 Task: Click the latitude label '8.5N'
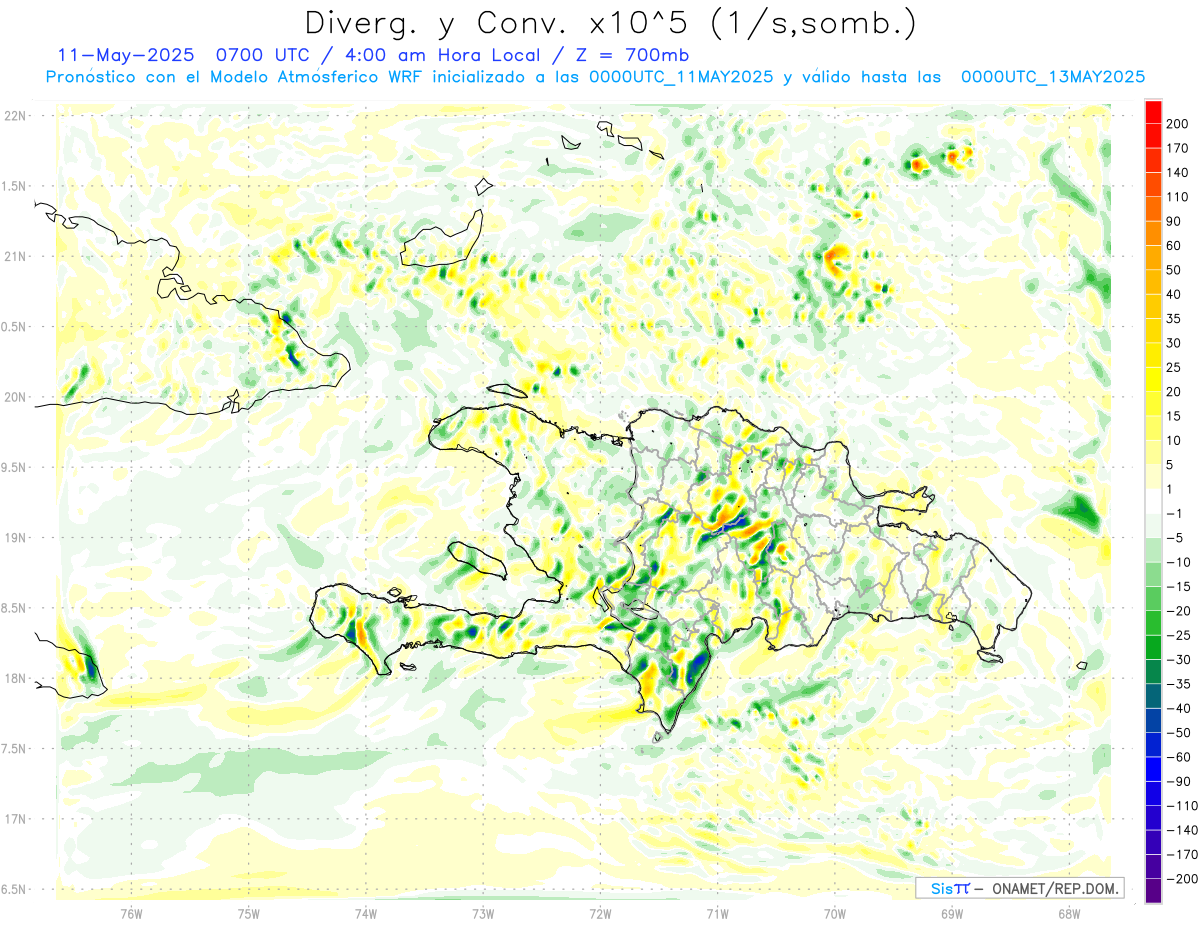pos(15,608)
